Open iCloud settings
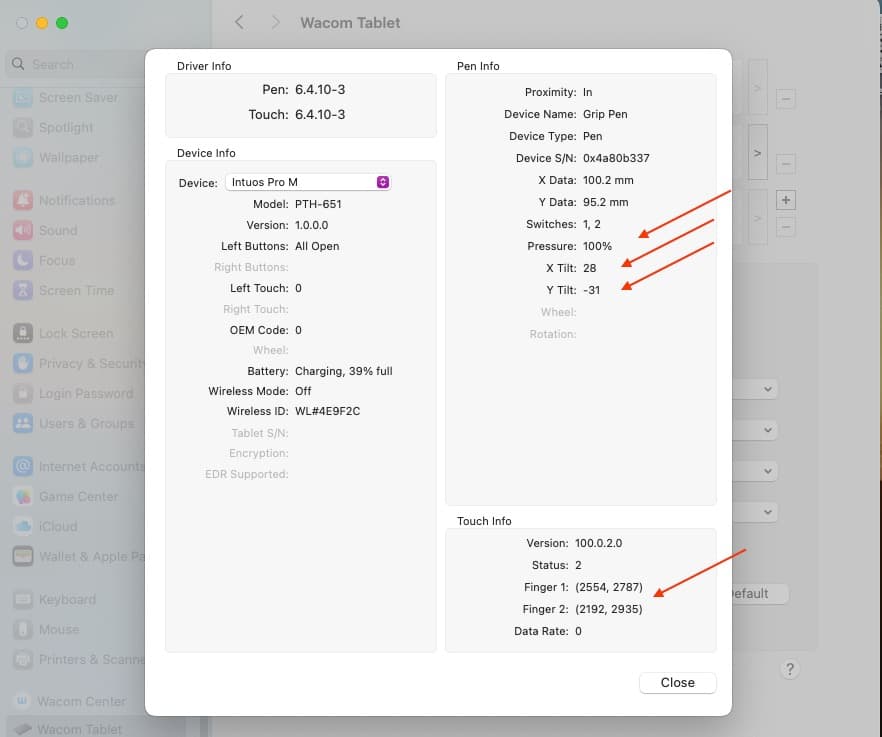Image resolution: width=882 pixels, height=737 pixels. pos(57,526)
